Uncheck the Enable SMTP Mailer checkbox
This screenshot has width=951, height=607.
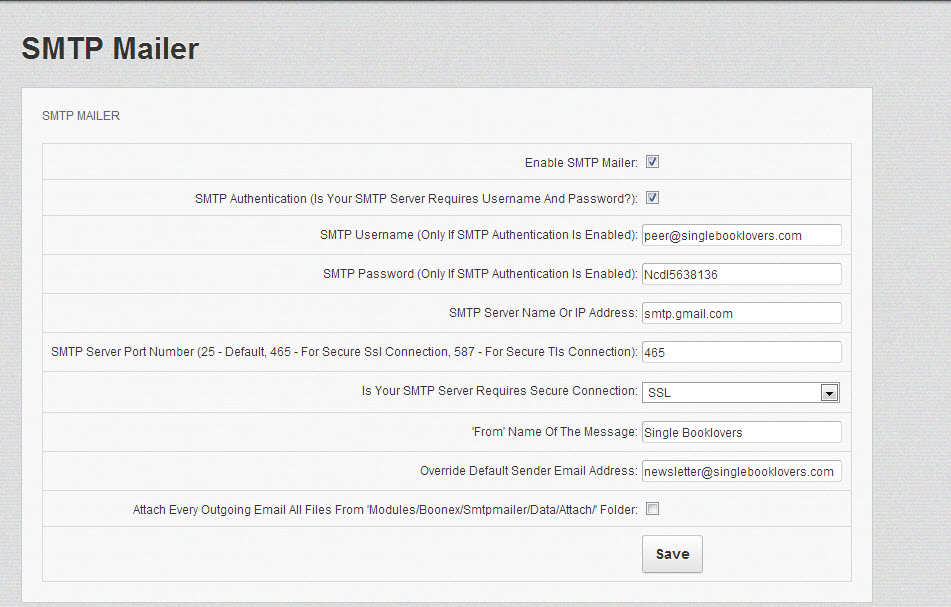652,162
